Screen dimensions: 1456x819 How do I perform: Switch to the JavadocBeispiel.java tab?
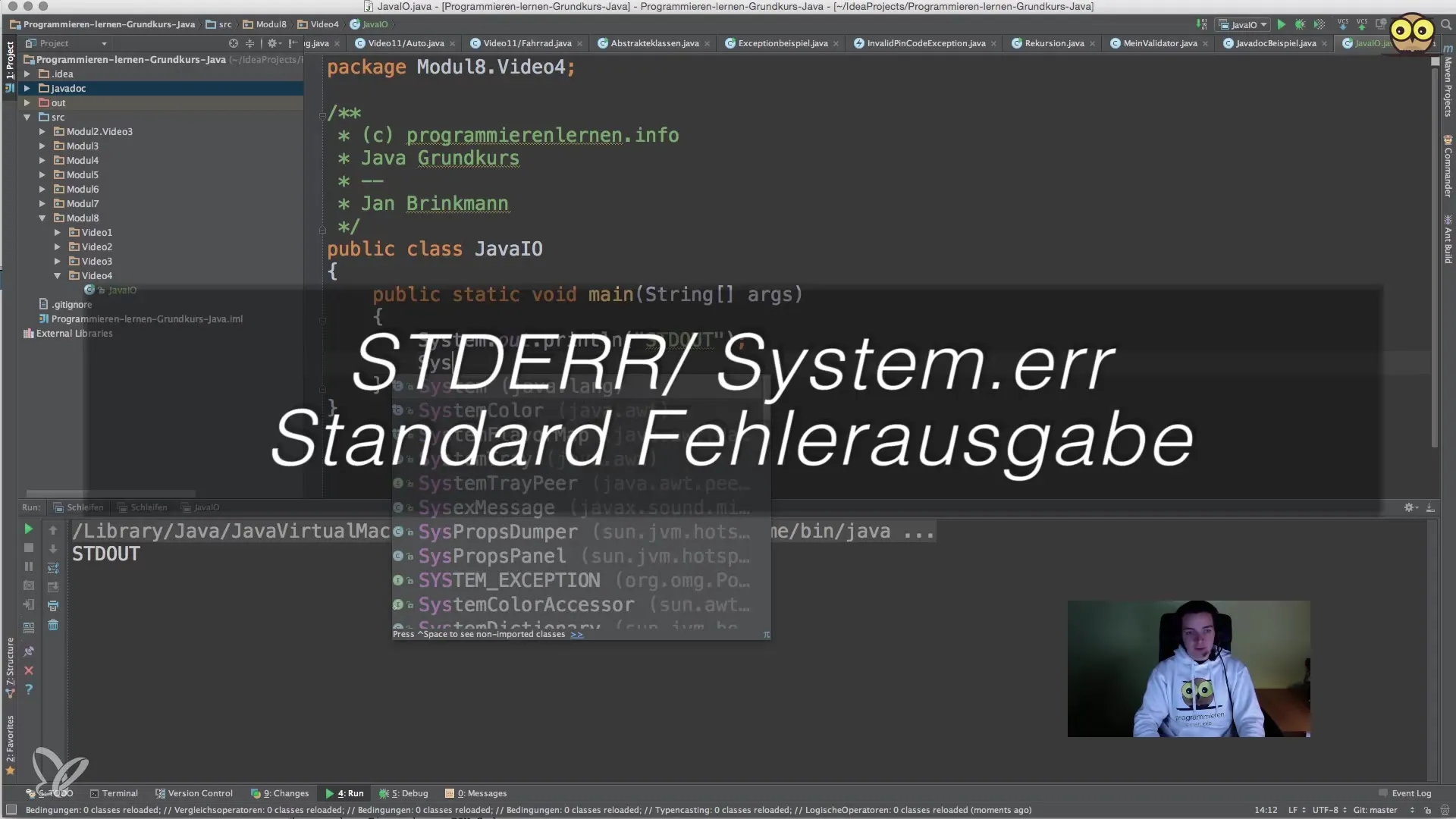tap(1276, 43)
